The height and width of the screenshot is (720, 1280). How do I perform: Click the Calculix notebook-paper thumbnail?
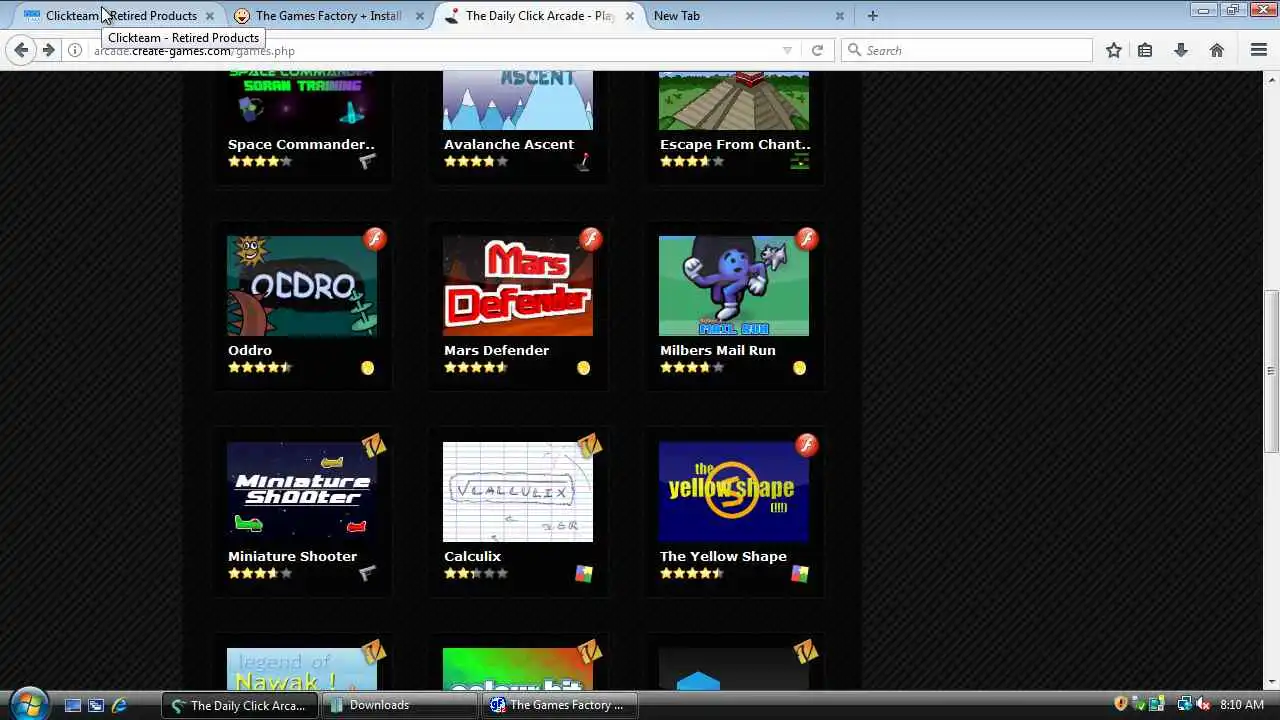[518, 492]
